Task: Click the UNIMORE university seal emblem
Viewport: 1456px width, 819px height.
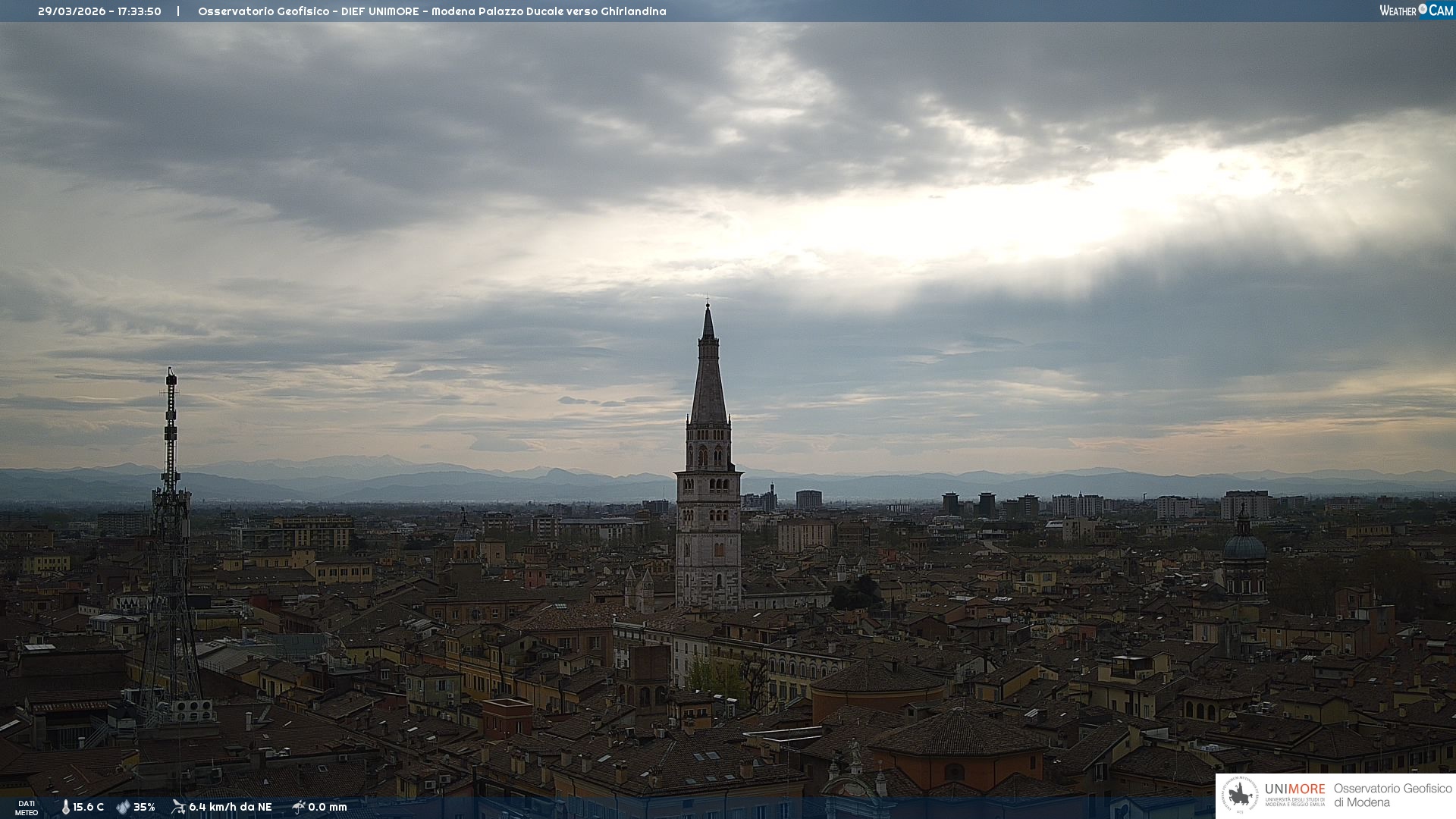Action: (x=1240, y=795)
